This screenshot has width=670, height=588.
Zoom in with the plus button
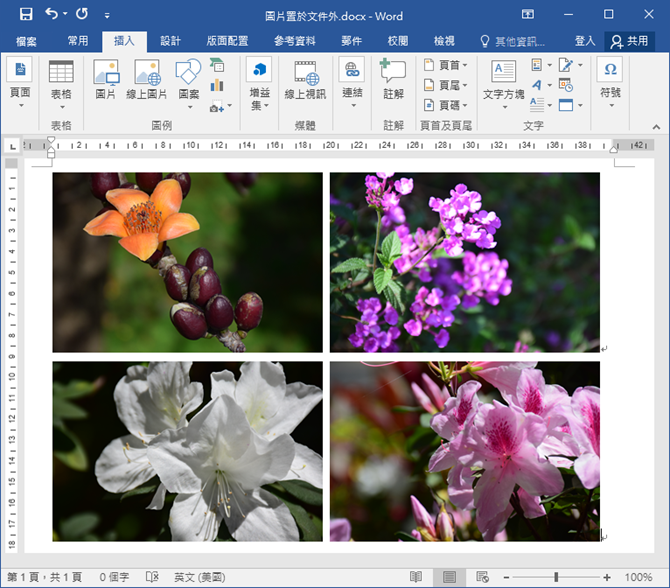607,577
